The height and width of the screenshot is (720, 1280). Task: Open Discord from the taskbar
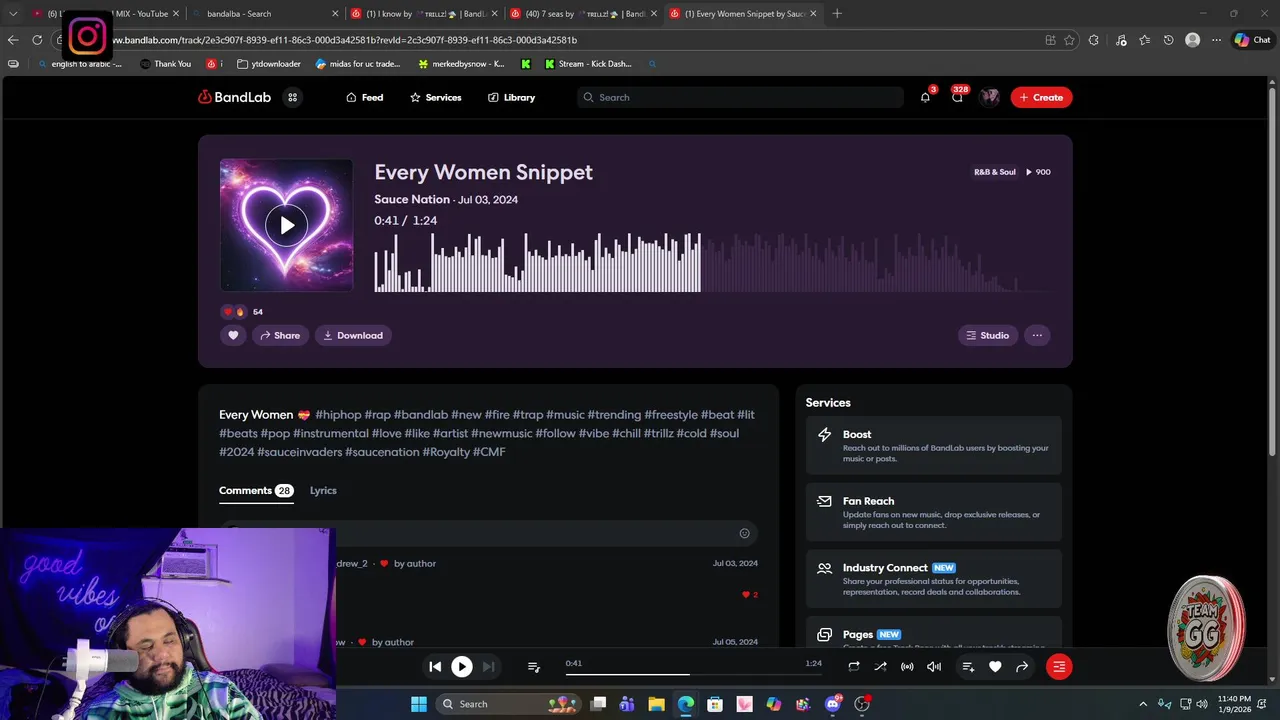pyautogui.click(x=832, y=704)
